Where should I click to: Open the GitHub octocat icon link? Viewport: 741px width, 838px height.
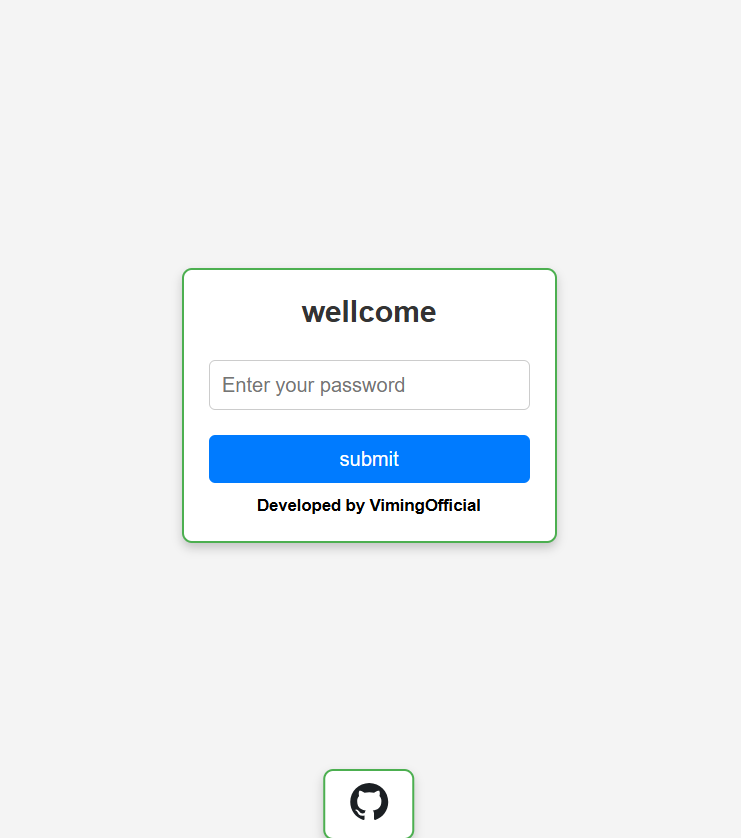[369, 802]
